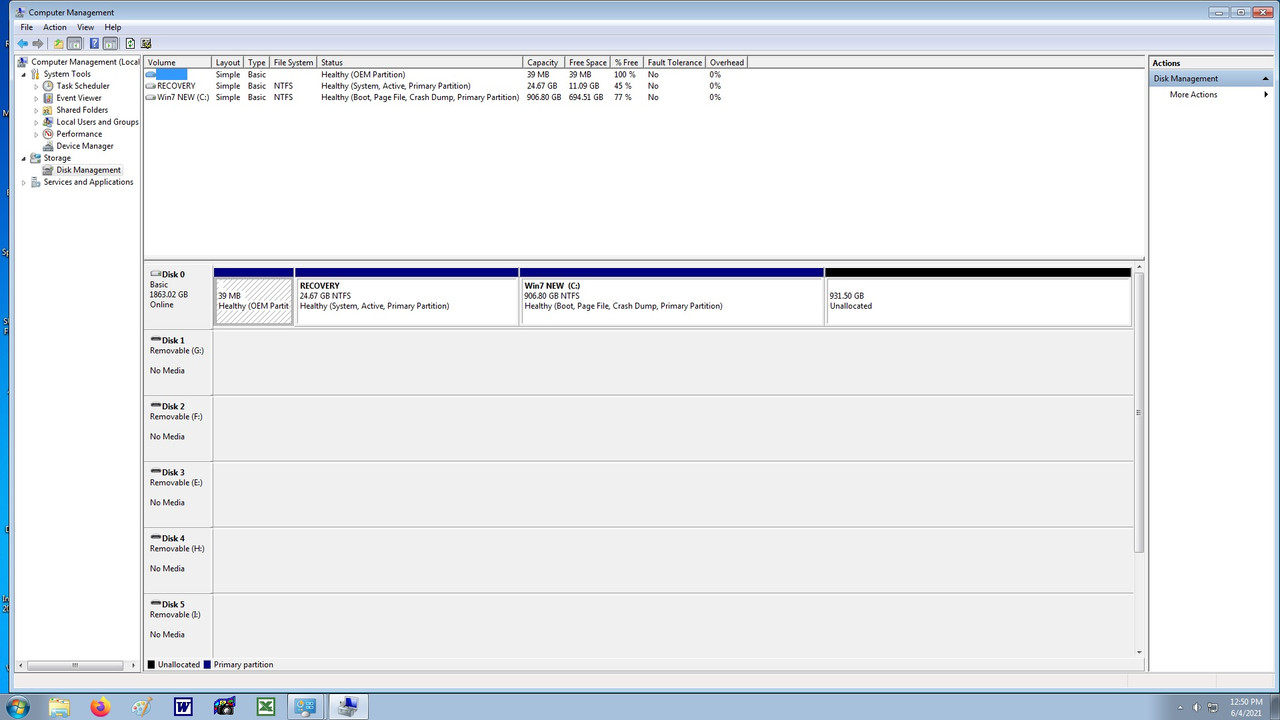Collapse the Disk Management actions section
Viewport: 1280px width, 720px height.
click(1266, 78)
